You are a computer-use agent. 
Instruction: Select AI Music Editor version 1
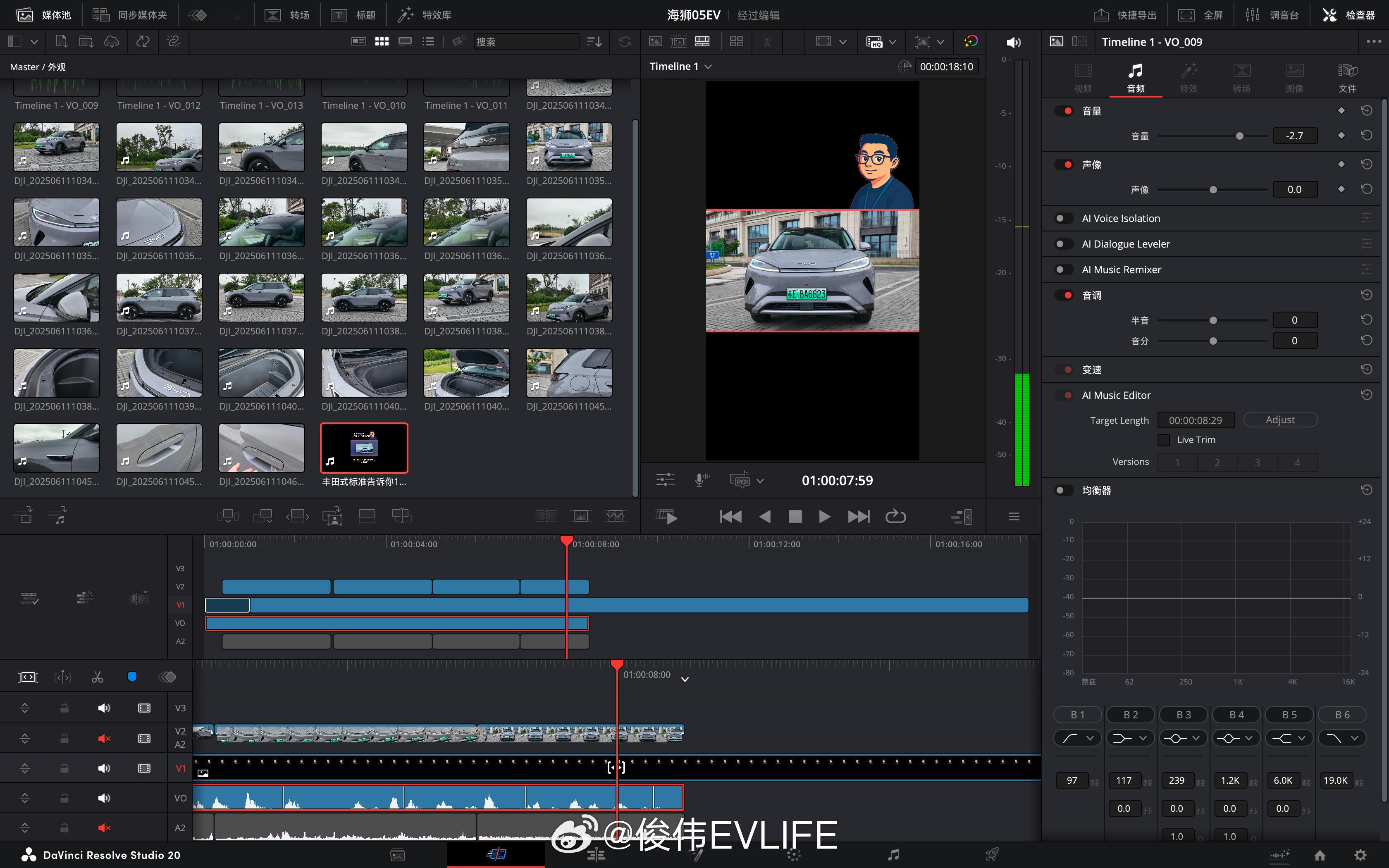tap(1177, 462)
